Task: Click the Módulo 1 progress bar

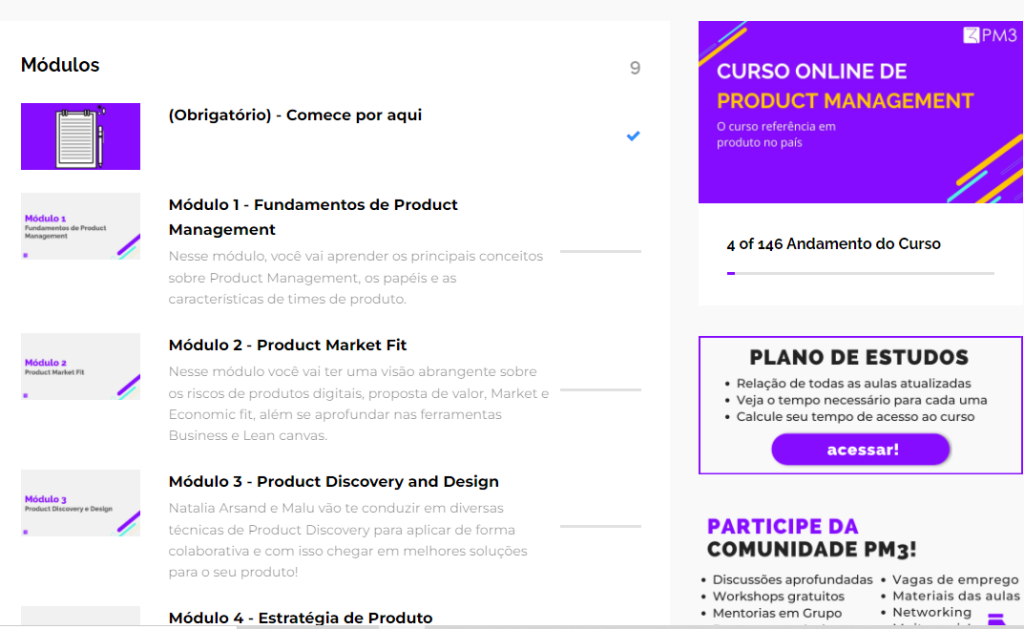Action: click(601, 251)
